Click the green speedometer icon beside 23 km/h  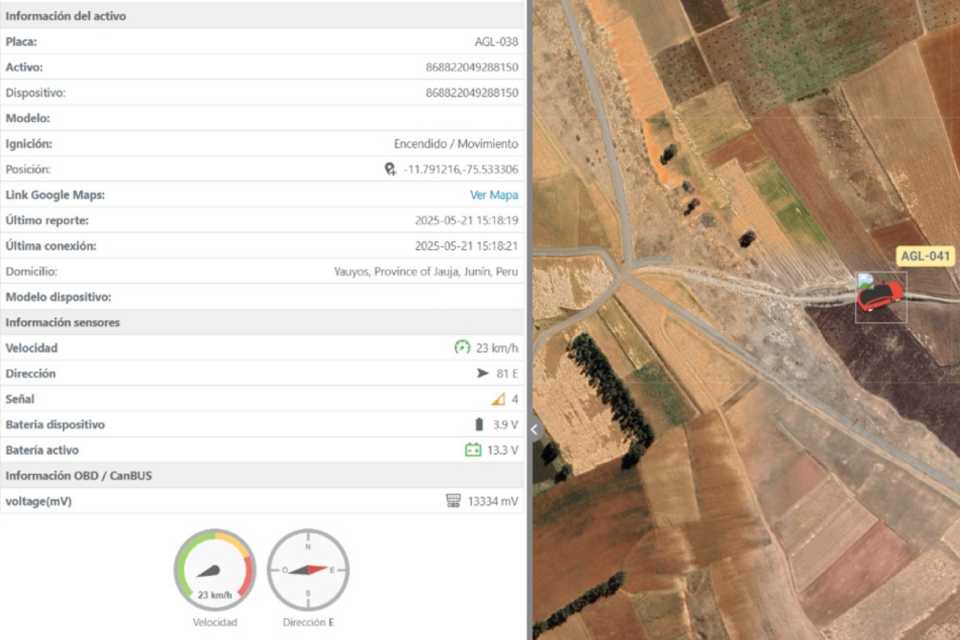pyautogui.click(x=461, y=348)
